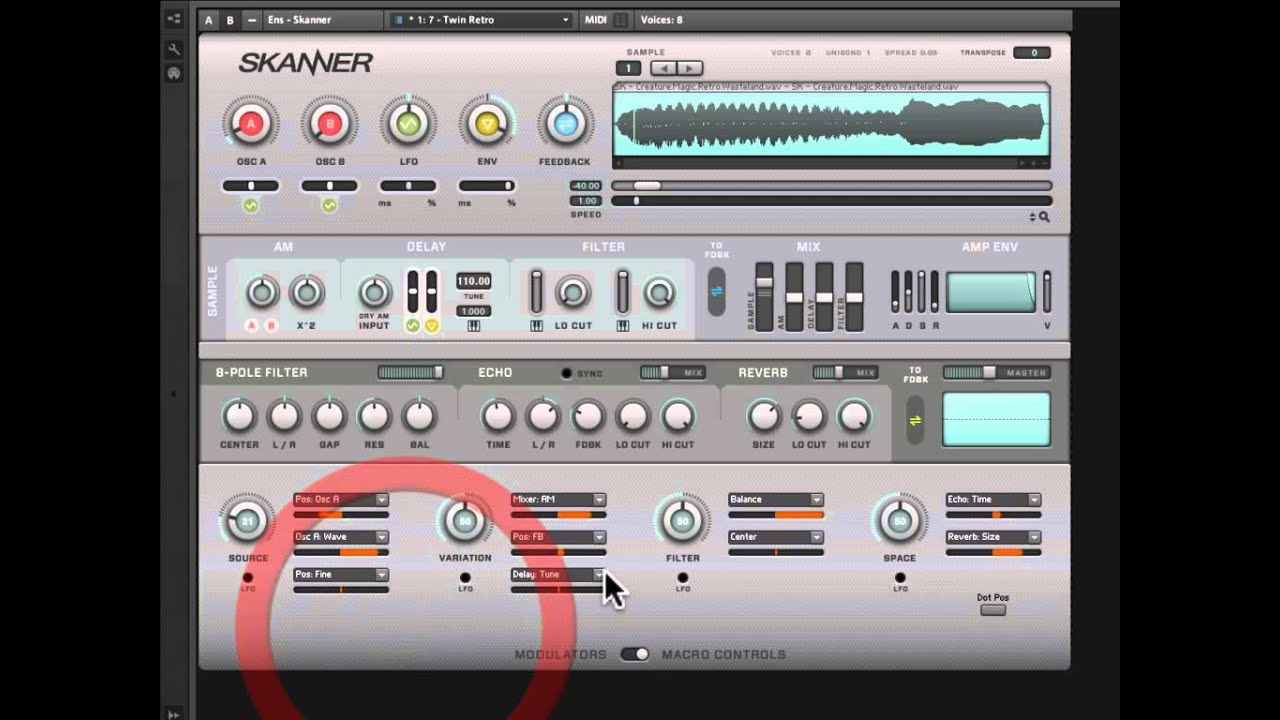Open the wrench settings icon in sidebar

pyautogui.click(x=174, y=48)
